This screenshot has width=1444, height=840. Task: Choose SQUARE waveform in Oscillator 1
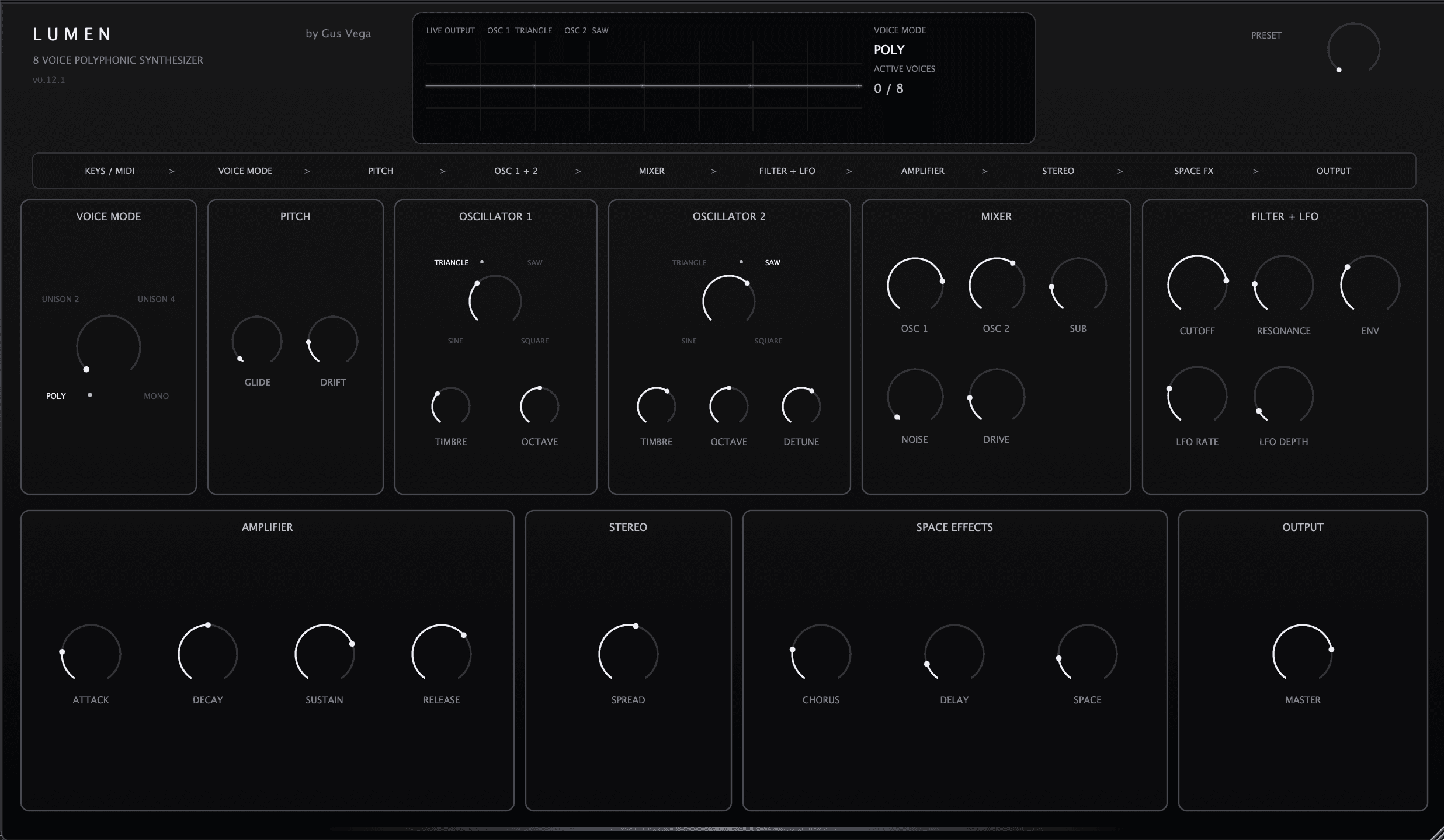point(534,341)
